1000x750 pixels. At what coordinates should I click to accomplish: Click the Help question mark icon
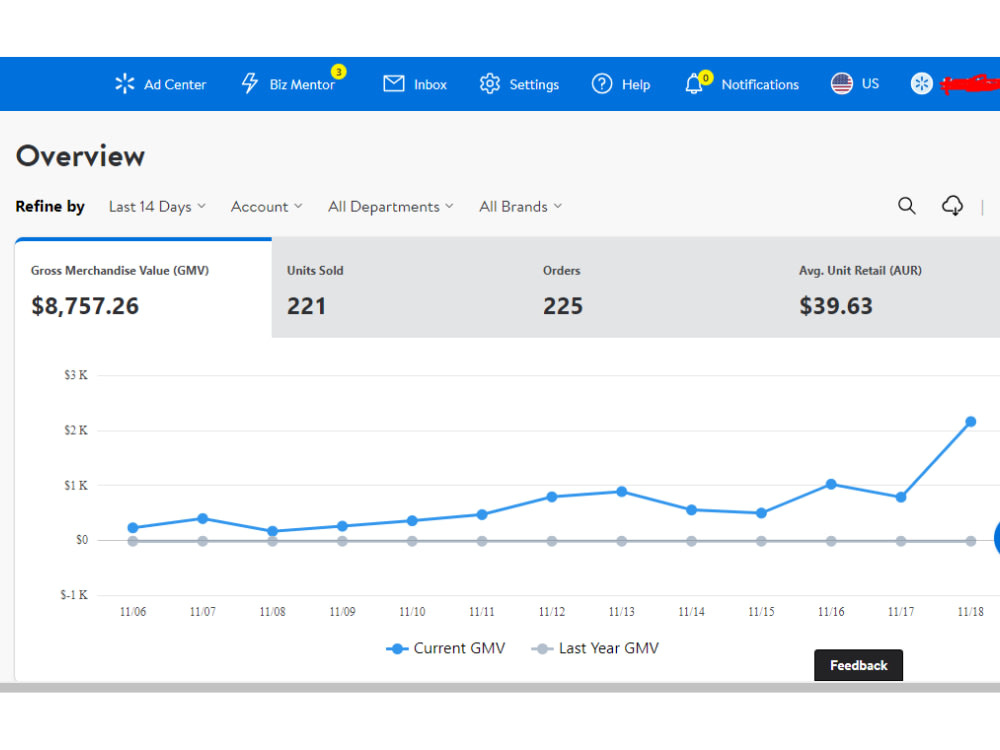601,84
